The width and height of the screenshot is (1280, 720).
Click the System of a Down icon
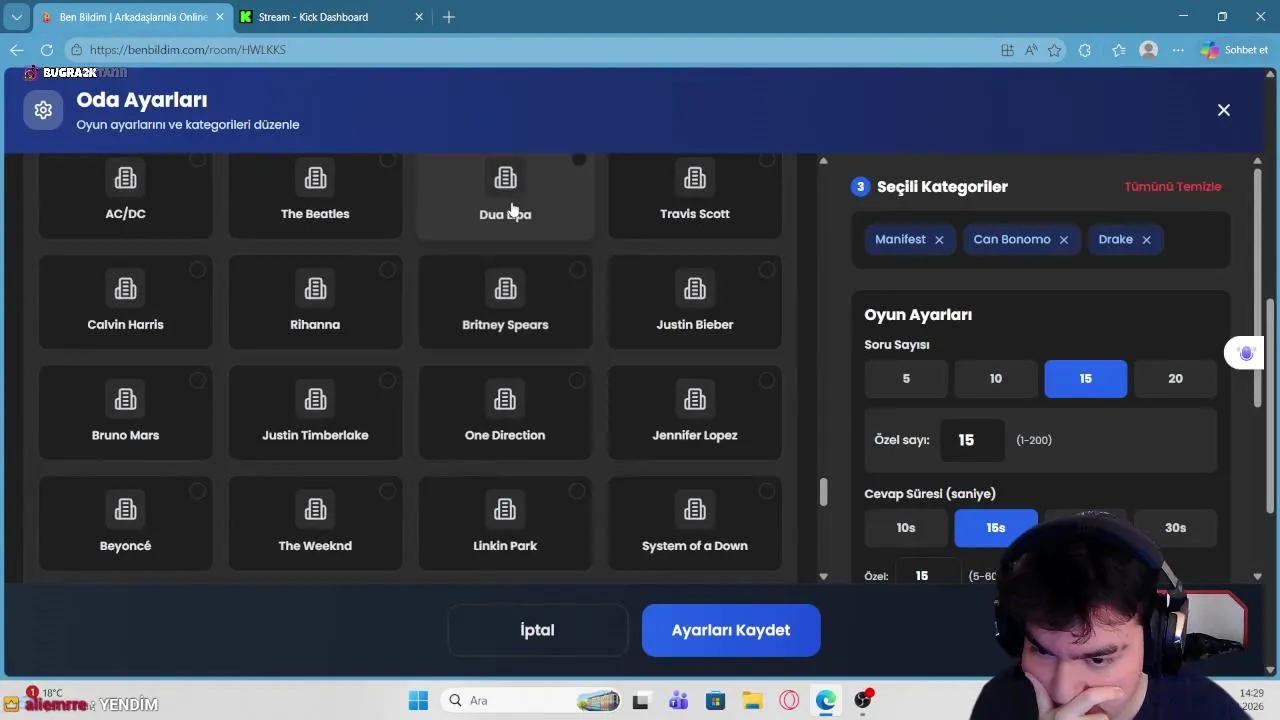(x=695, y=510)
